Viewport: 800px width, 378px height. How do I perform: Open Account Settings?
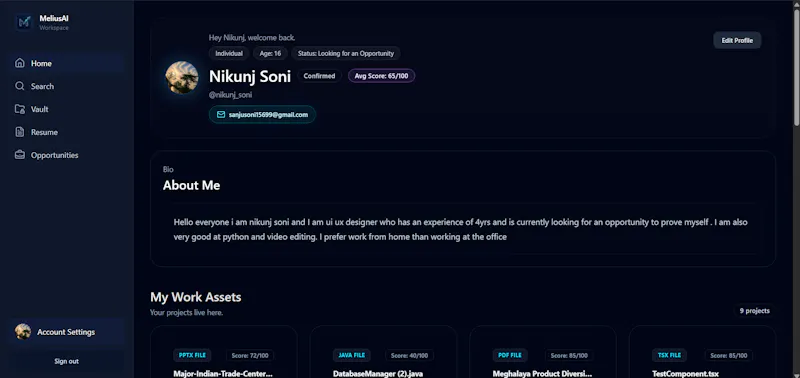click(x=66, y=332)
